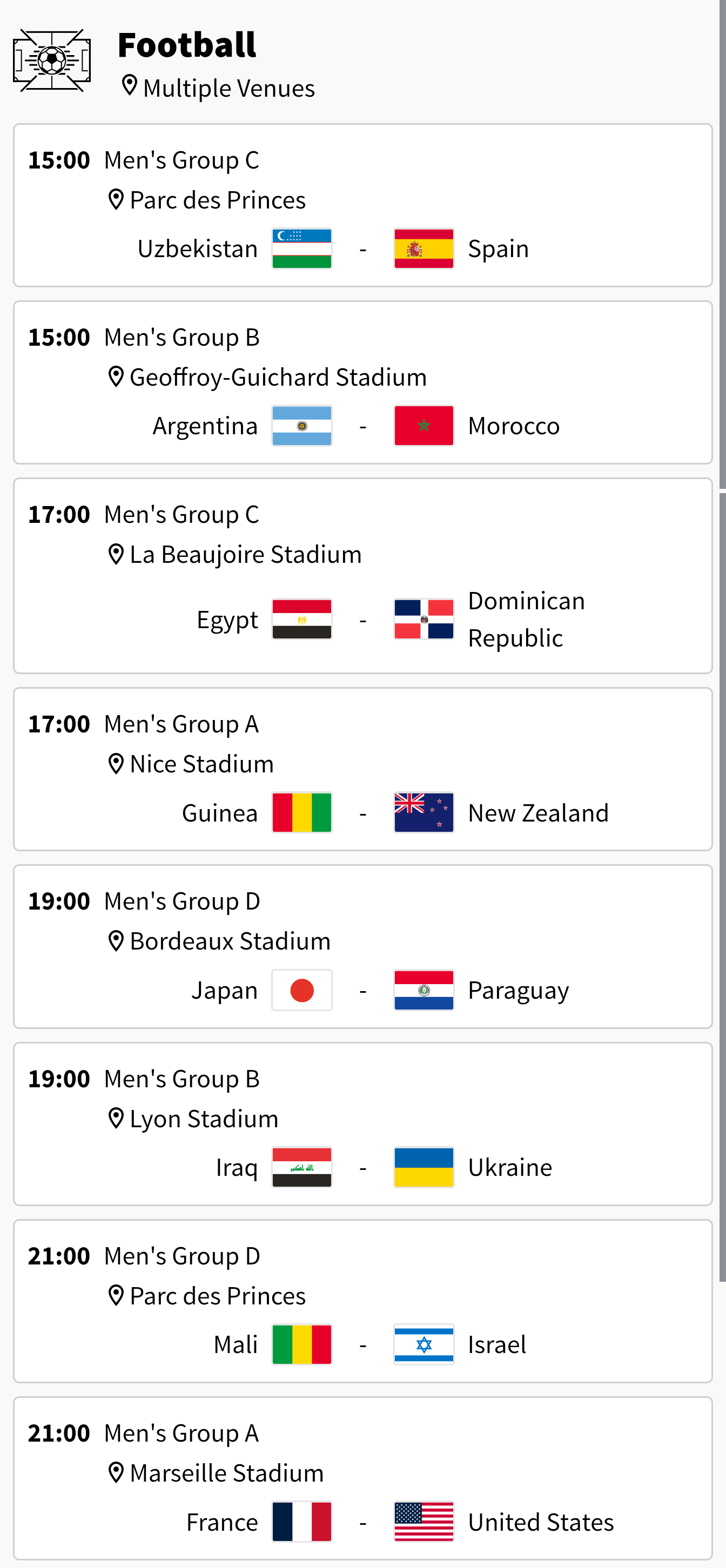
Task: Click the Japan flag icon
Action: 302,991
